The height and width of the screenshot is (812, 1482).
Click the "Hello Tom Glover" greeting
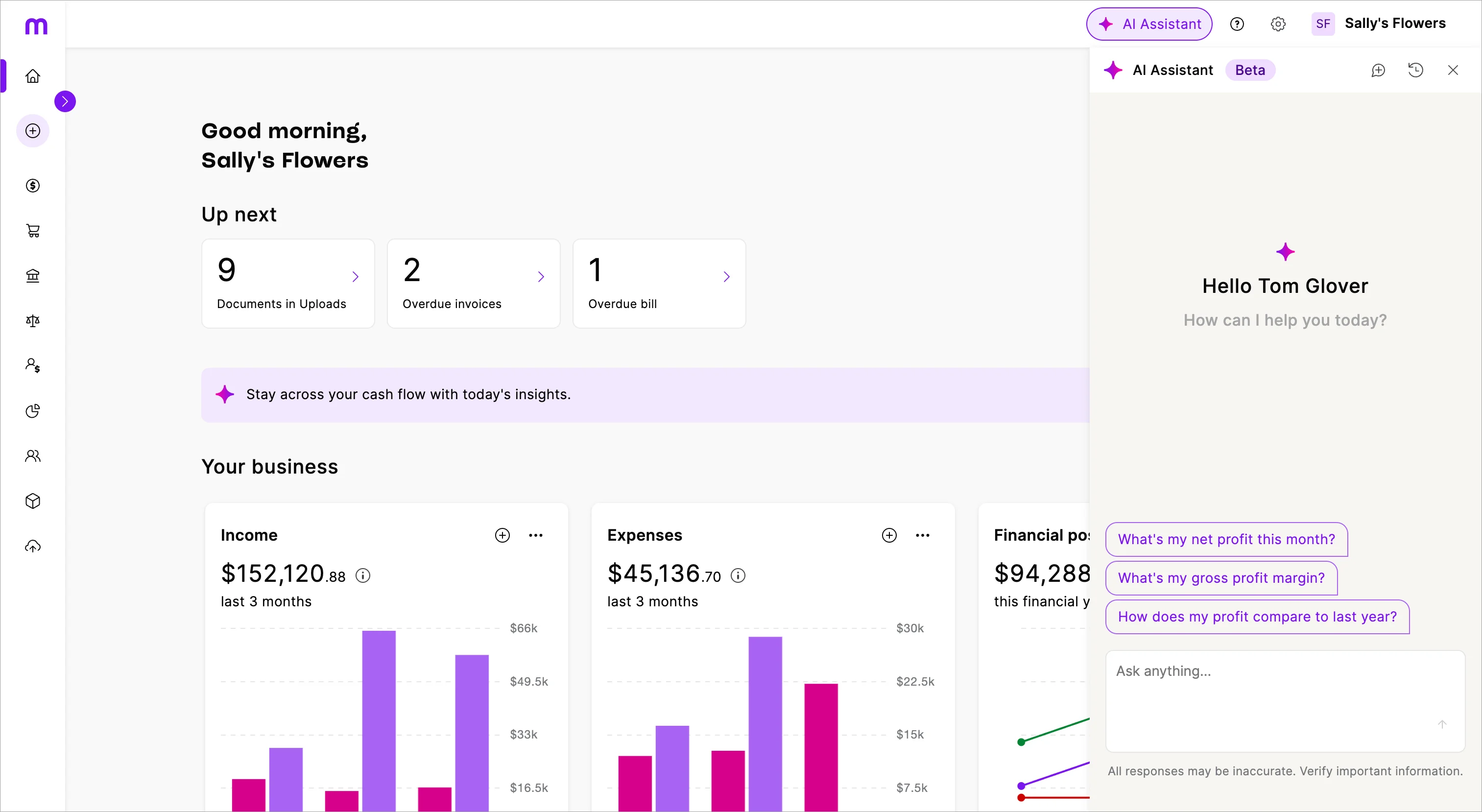pyautogui.click(x=1285, y=286)
